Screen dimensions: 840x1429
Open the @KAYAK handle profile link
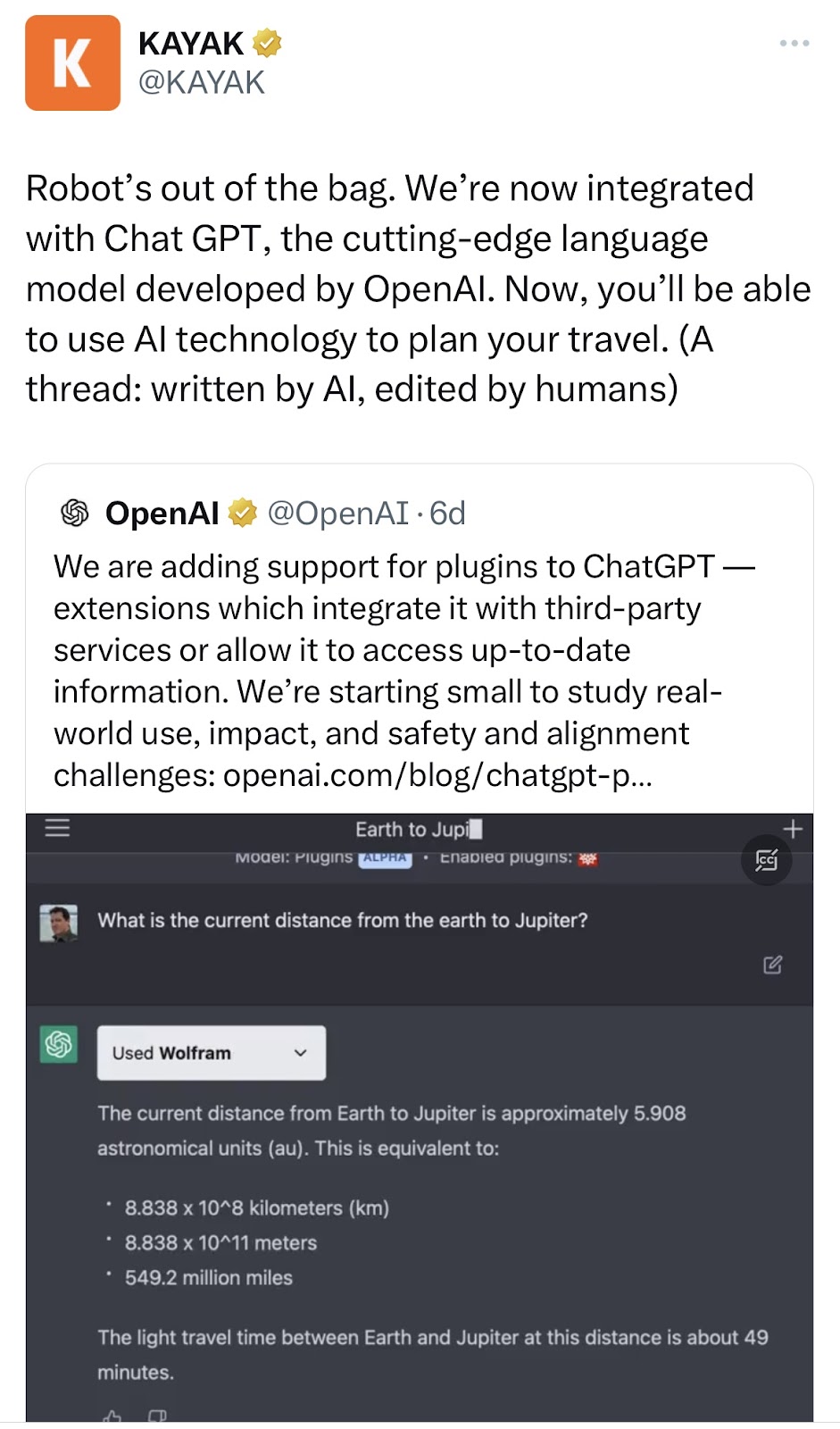point(202,82)
